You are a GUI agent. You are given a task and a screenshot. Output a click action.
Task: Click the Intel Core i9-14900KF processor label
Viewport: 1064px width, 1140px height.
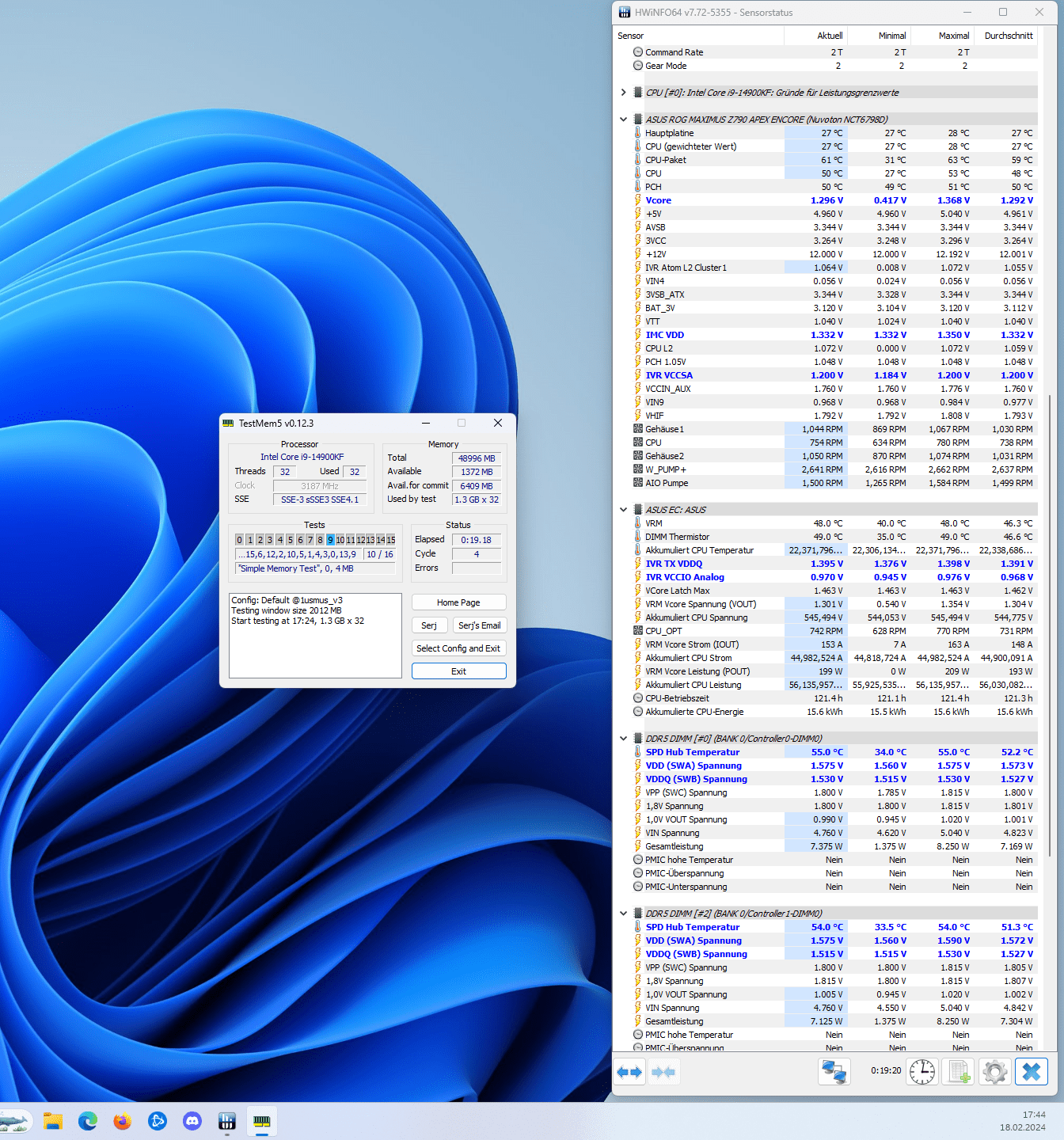pos(302,457)
